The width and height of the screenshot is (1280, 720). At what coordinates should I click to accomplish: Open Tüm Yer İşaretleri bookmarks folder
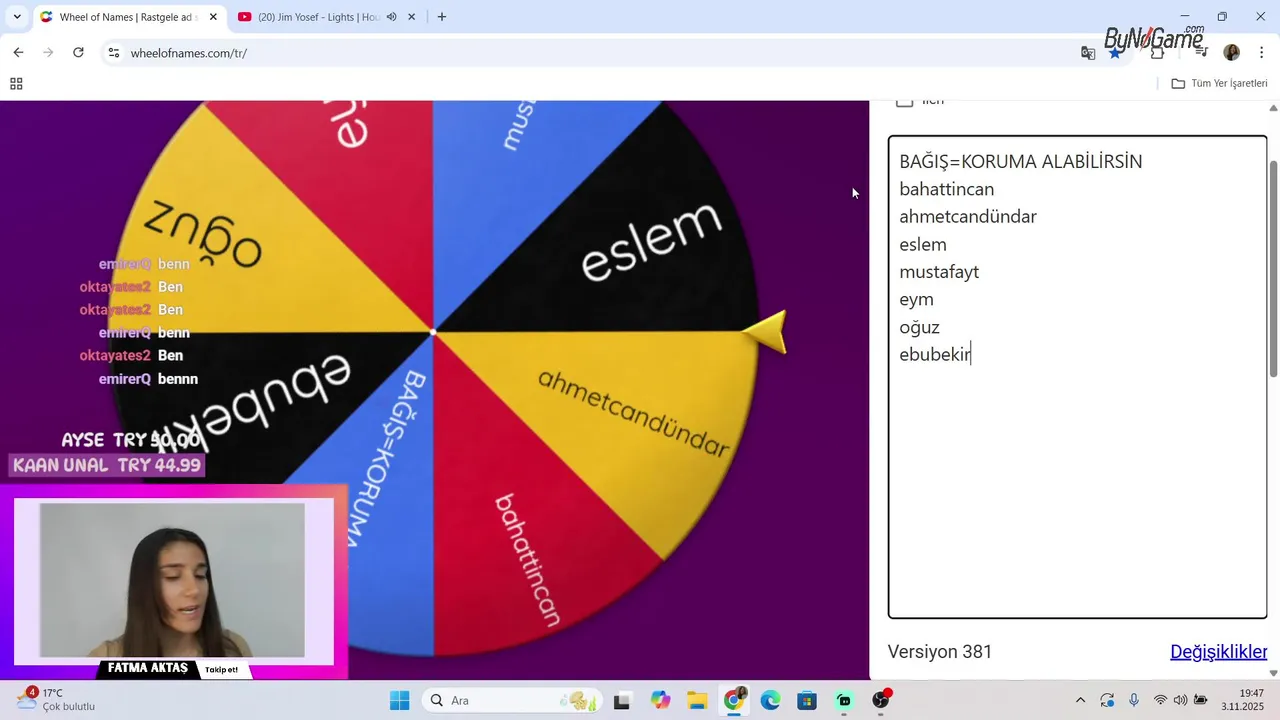click(x=1219, y=84)
